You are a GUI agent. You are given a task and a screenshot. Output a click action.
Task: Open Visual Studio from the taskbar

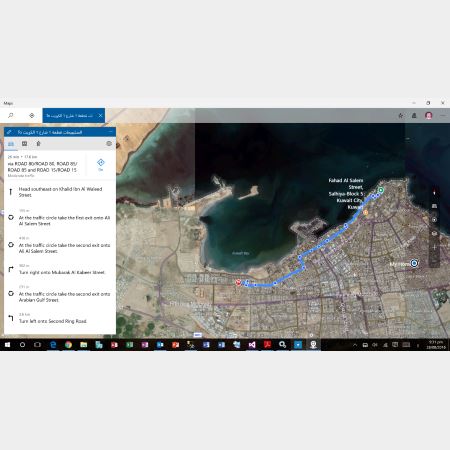252,345
